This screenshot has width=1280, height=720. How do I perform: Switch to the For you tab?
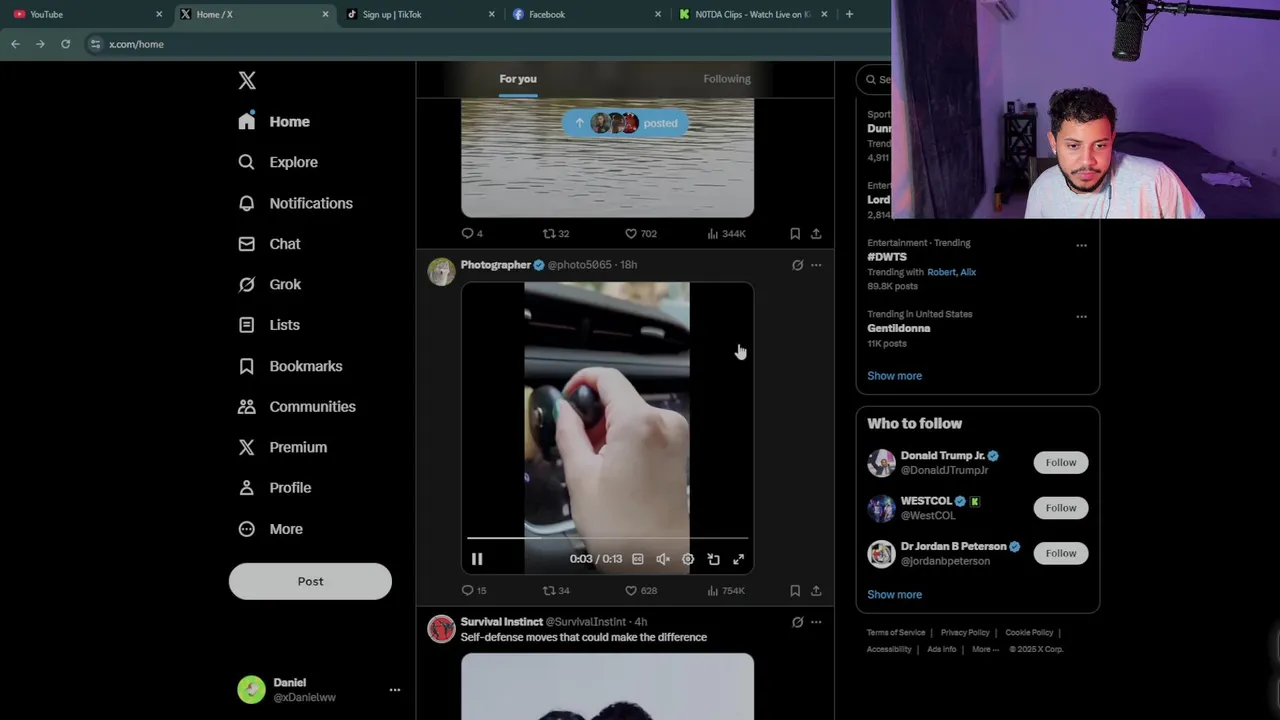coord(518,79)
